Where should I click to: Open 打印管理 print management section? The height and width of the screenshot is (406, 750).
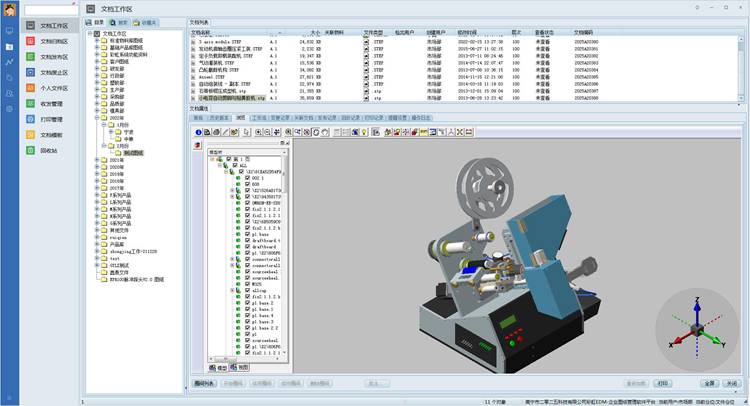(51, 119)
